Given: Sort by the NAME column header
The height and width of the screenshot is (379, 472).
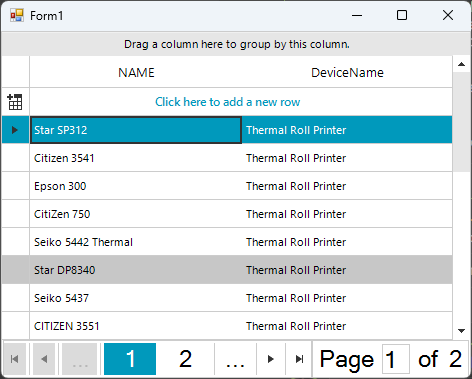Looking at the screenshot, I should click(x=136, y=72).
